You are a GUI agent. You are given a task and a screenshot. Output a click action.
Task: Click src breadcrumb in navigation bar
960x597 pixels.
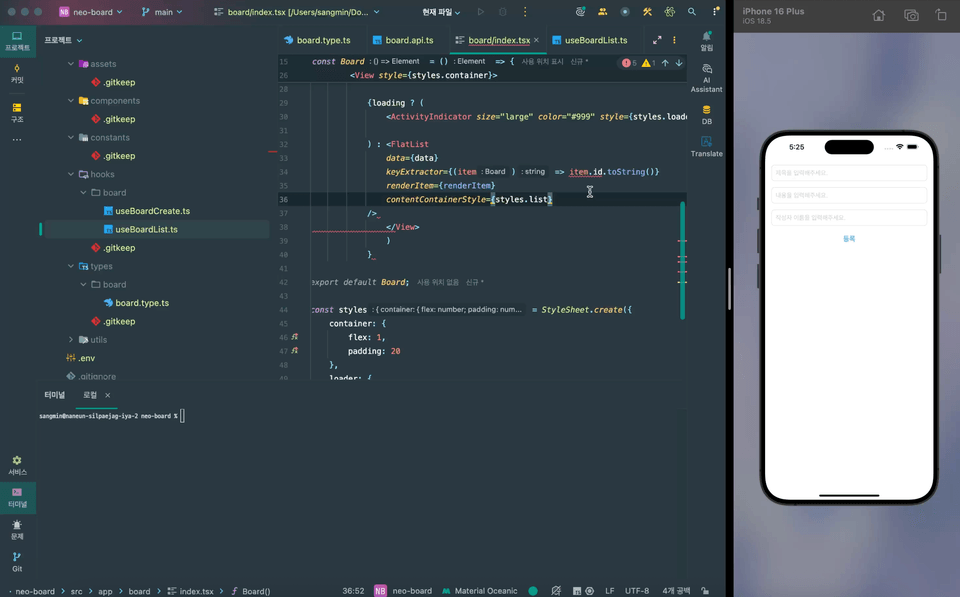pos(76,591)
